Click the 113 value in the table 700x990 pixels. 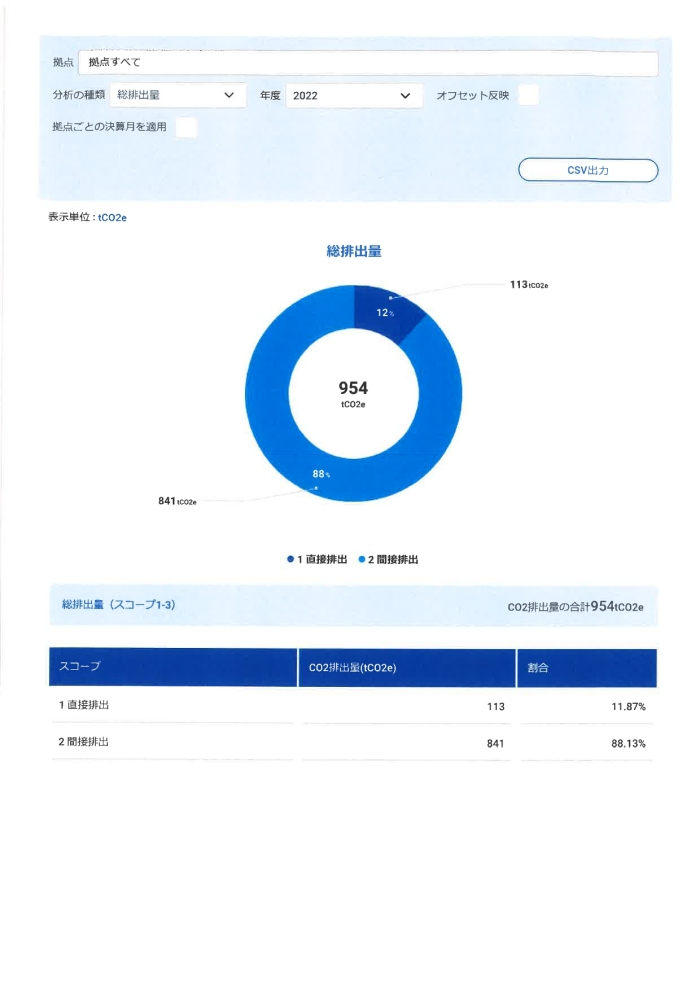[495, 707]
